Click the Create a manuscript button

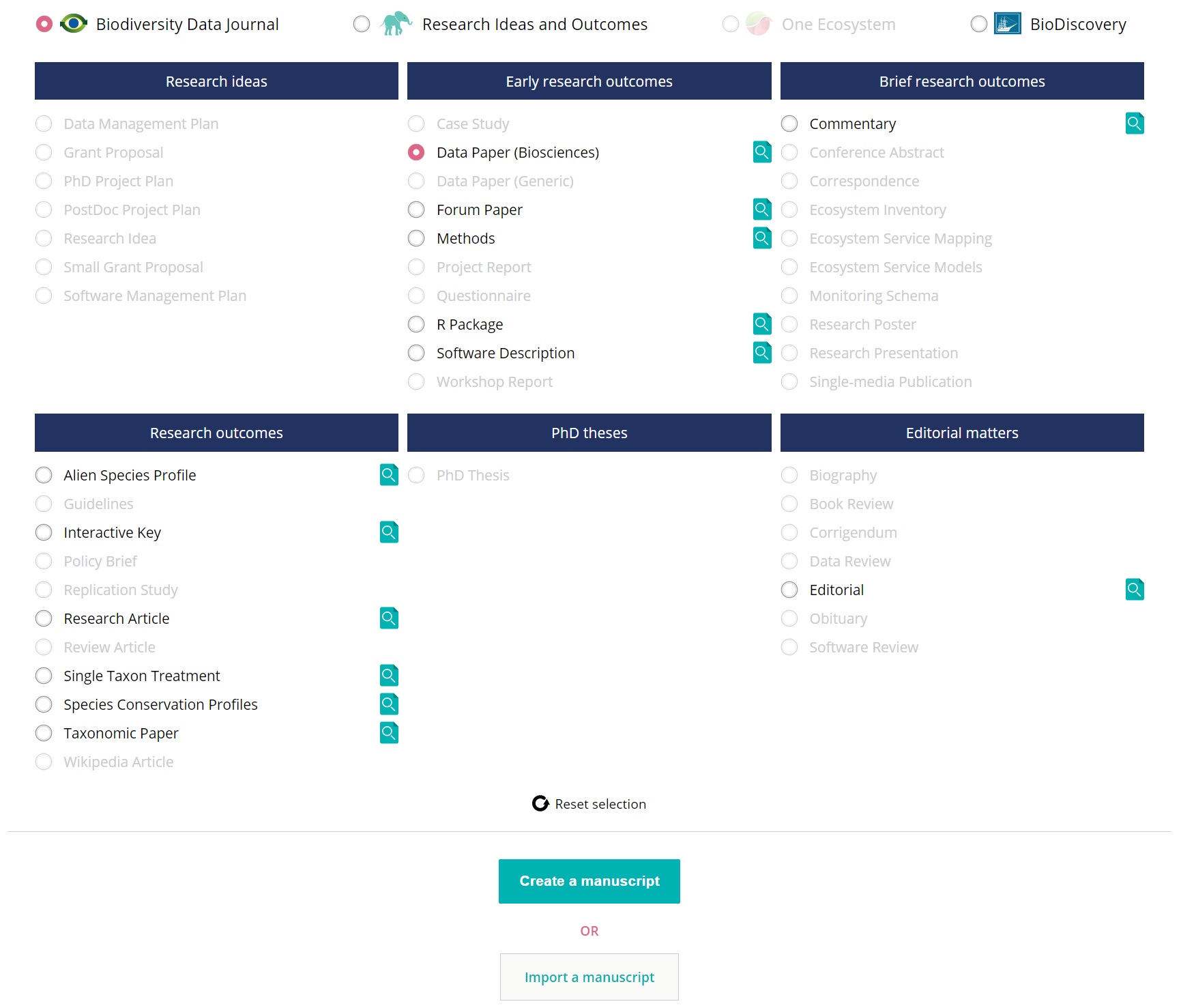589,881
